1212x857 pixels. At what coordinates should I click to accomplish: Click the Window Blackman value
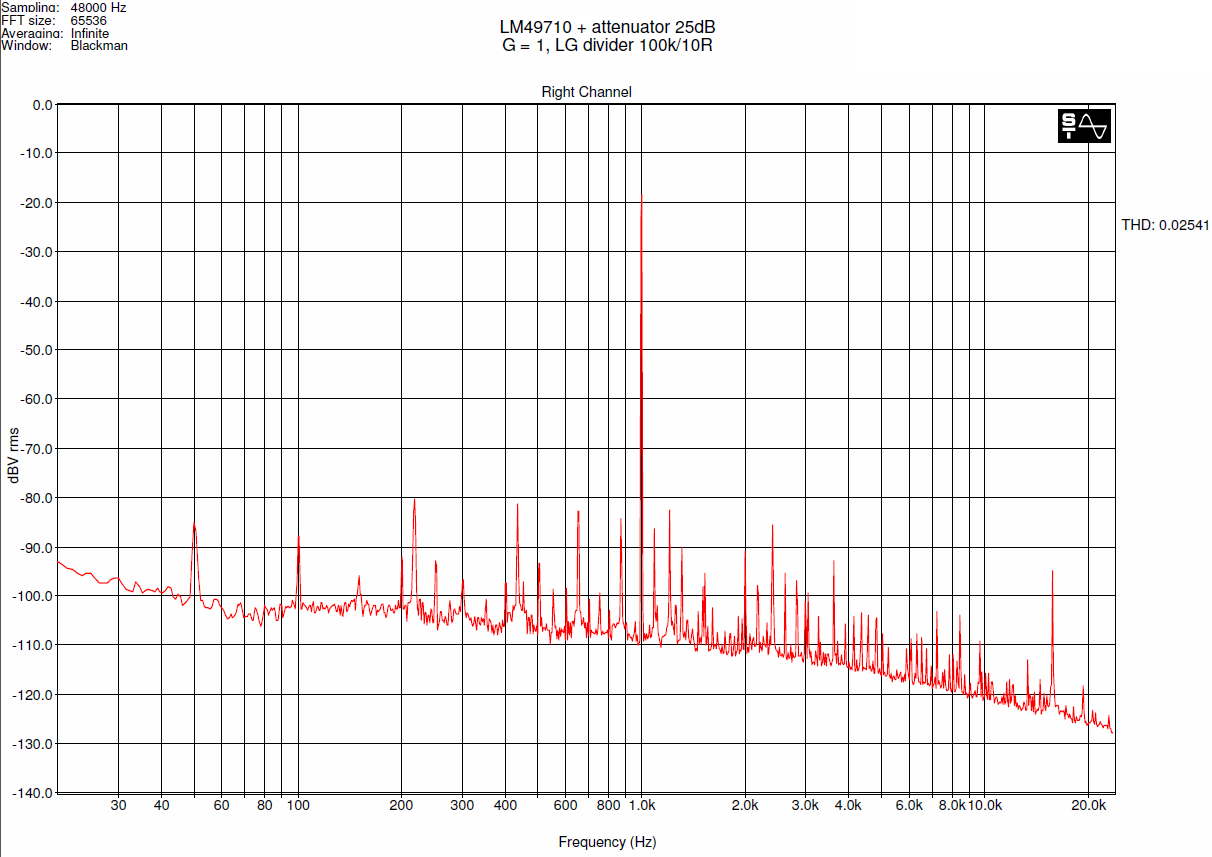99,46
